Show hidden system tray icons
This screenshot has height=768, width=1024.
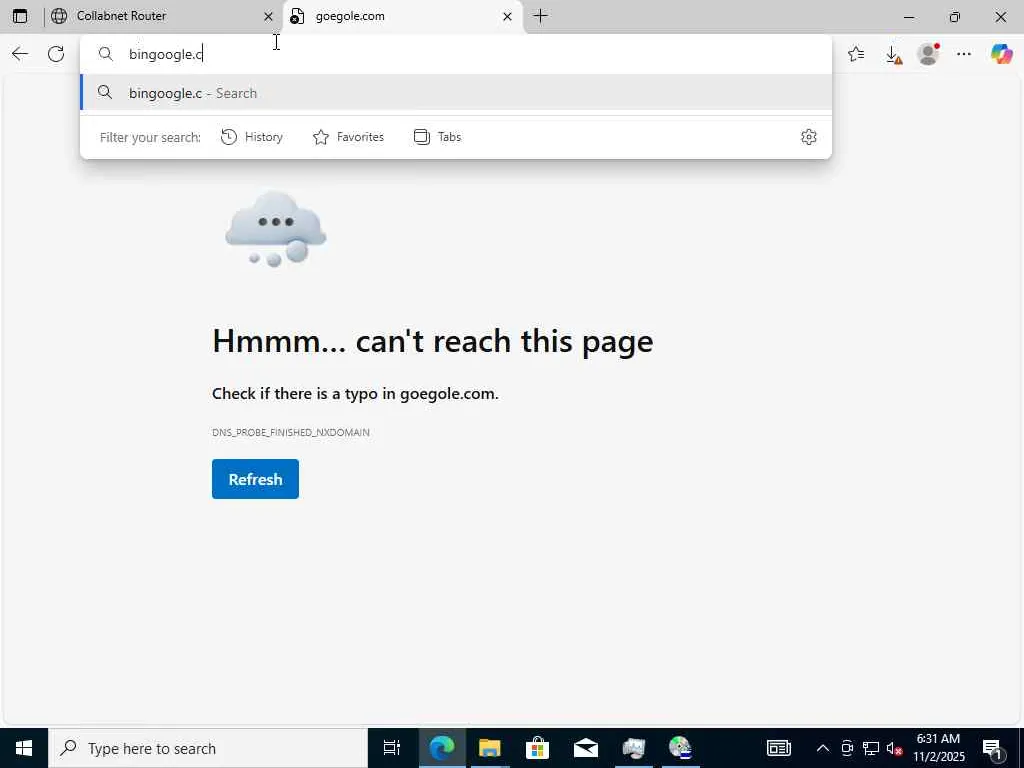[823, 748]
